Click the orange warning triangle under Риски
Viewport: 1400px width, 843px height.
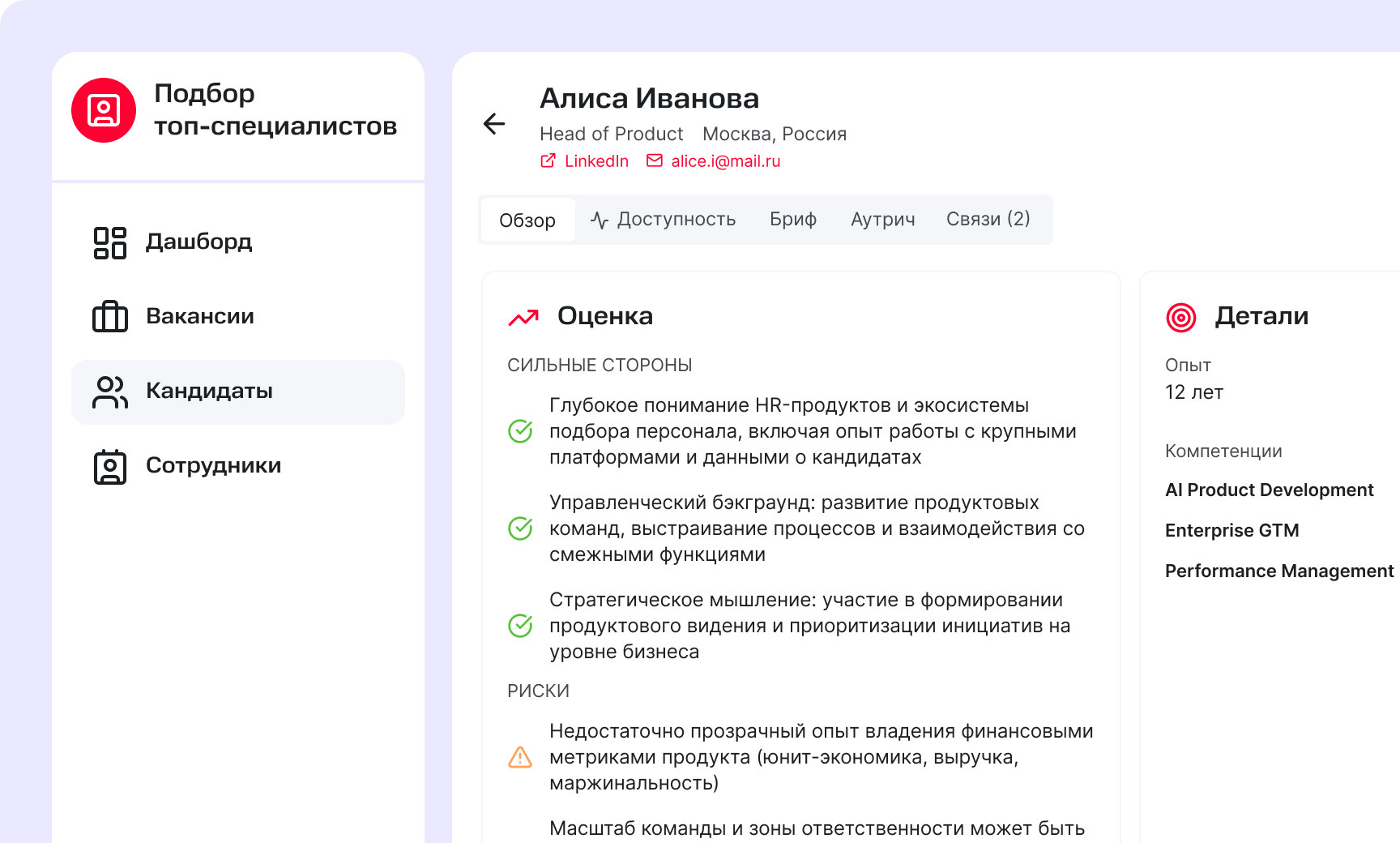520,757
